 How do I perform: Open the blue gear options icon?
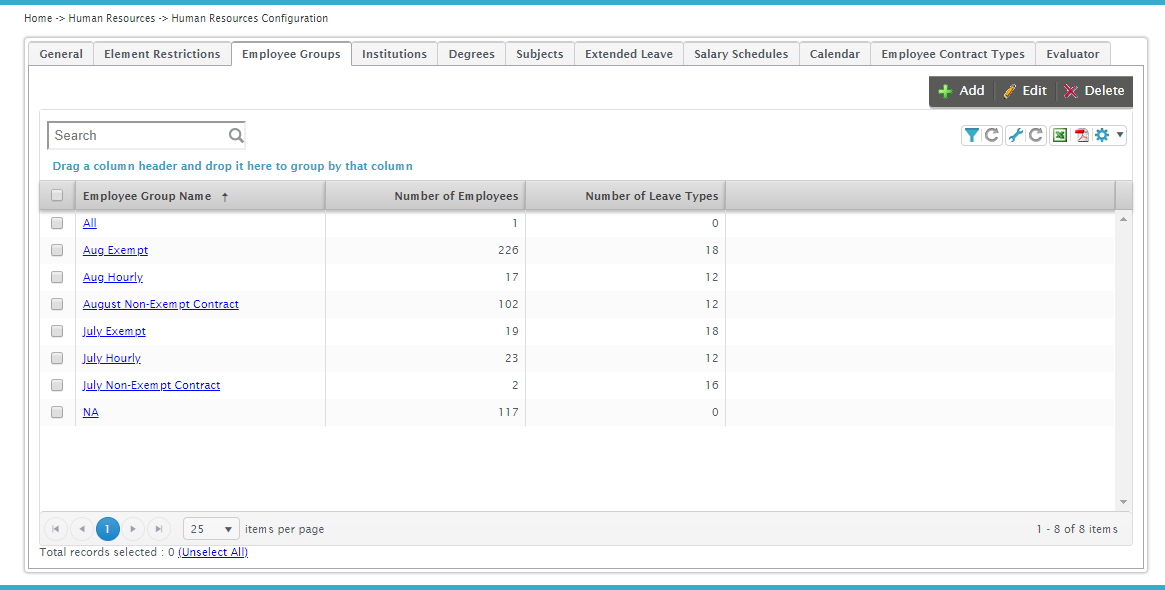point(1102,135)
